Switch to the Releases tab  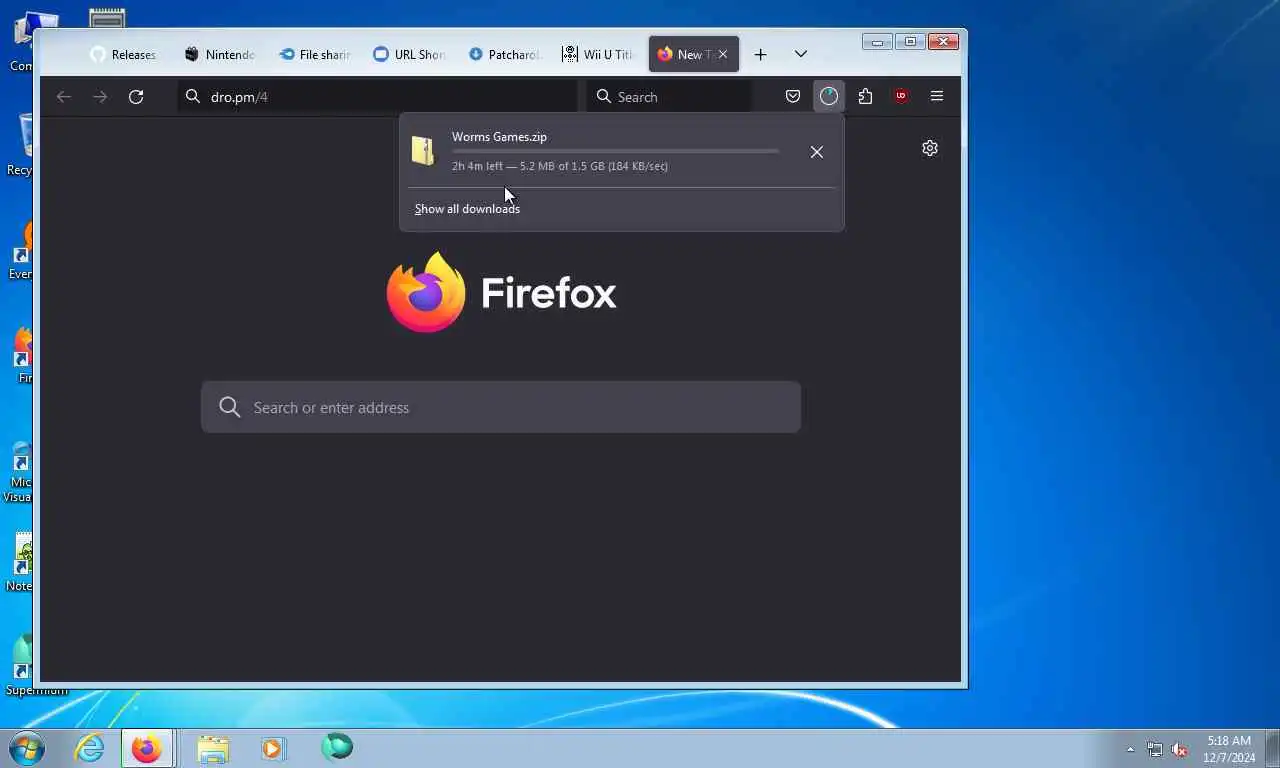(x=124, y=55)
